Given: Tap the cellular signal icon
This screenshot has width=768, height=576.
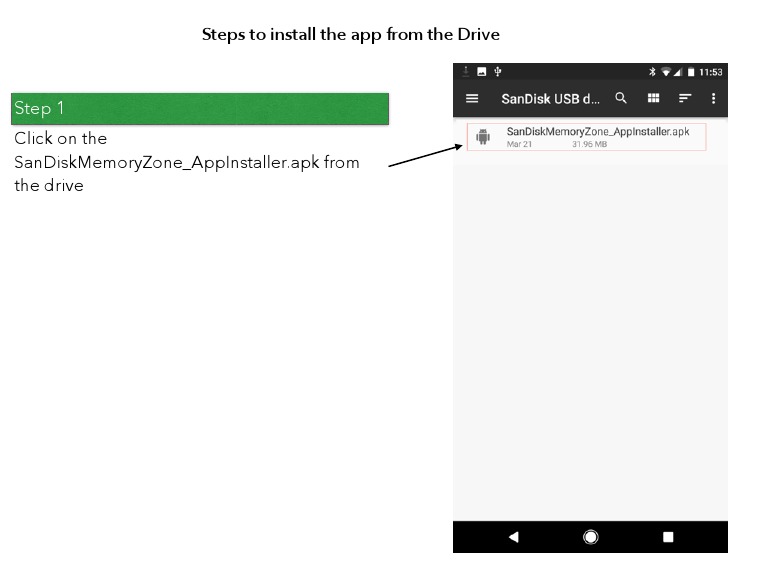Looking at the screenshot, I should [x=678, y=72].
